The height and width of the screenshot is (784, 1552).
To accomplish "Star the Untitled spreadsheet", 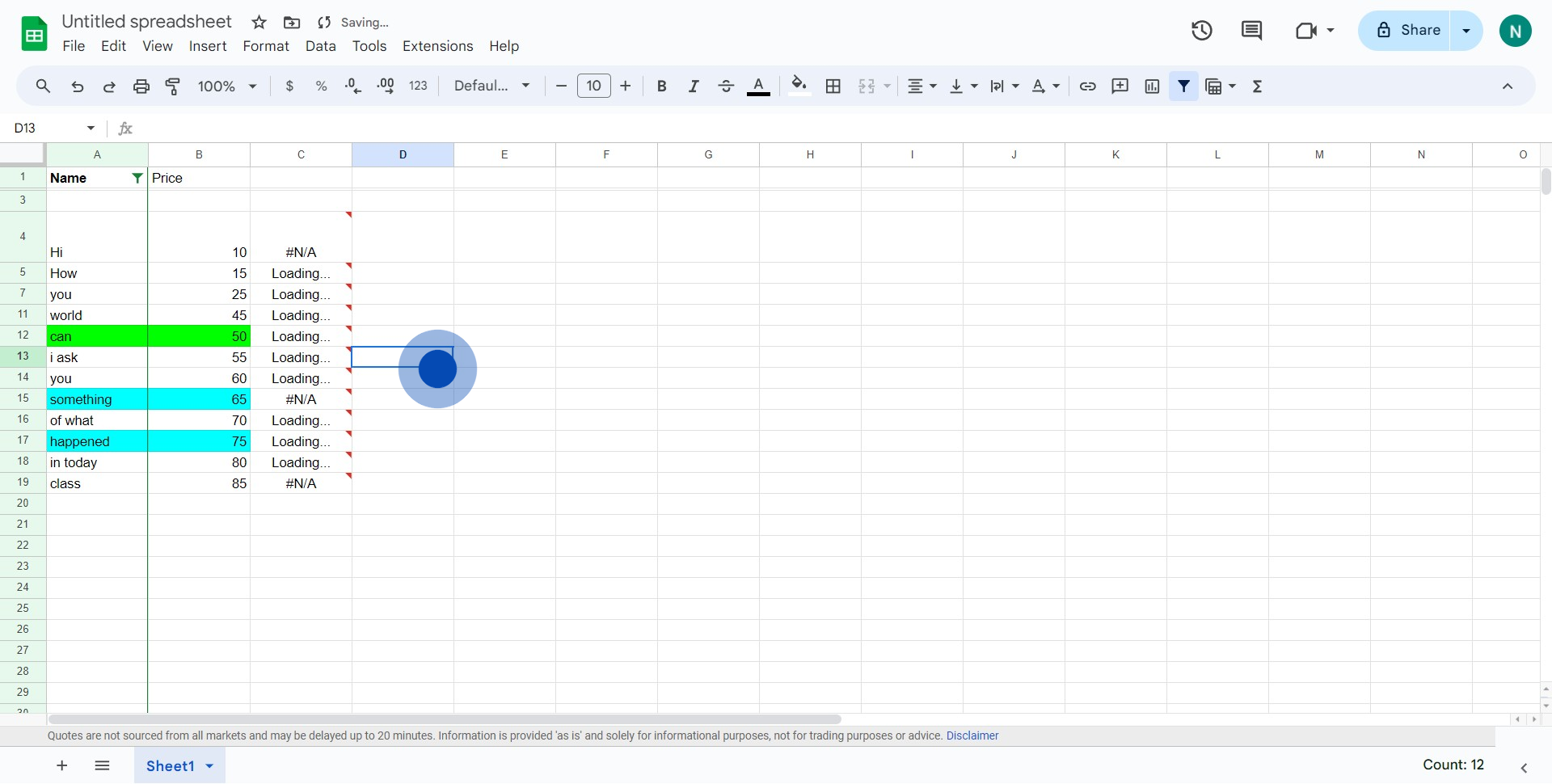I will (x=259, y=23).
